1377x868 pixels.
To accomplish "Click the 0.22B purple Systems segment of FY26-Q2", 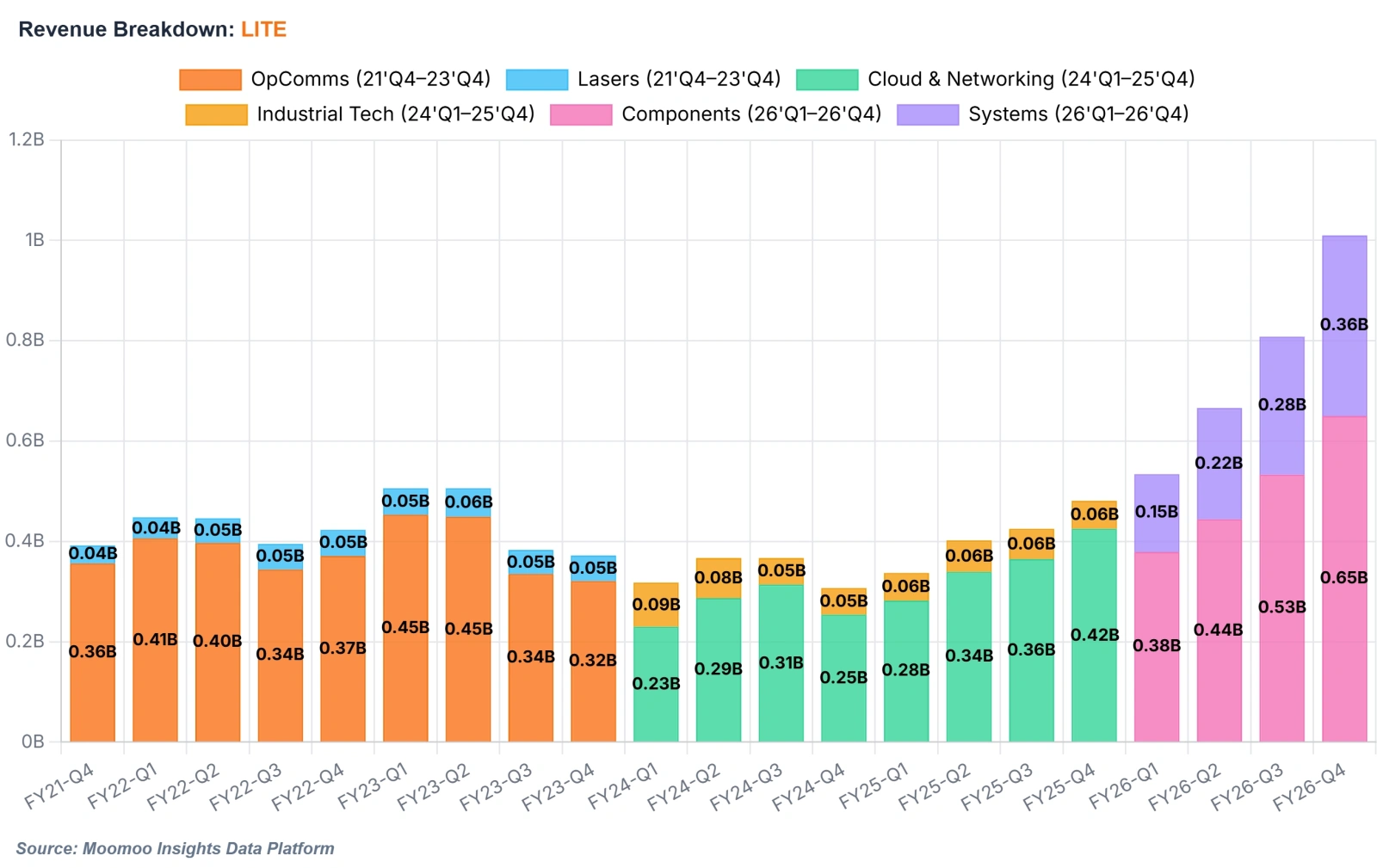I will [x=1220, y=464].
